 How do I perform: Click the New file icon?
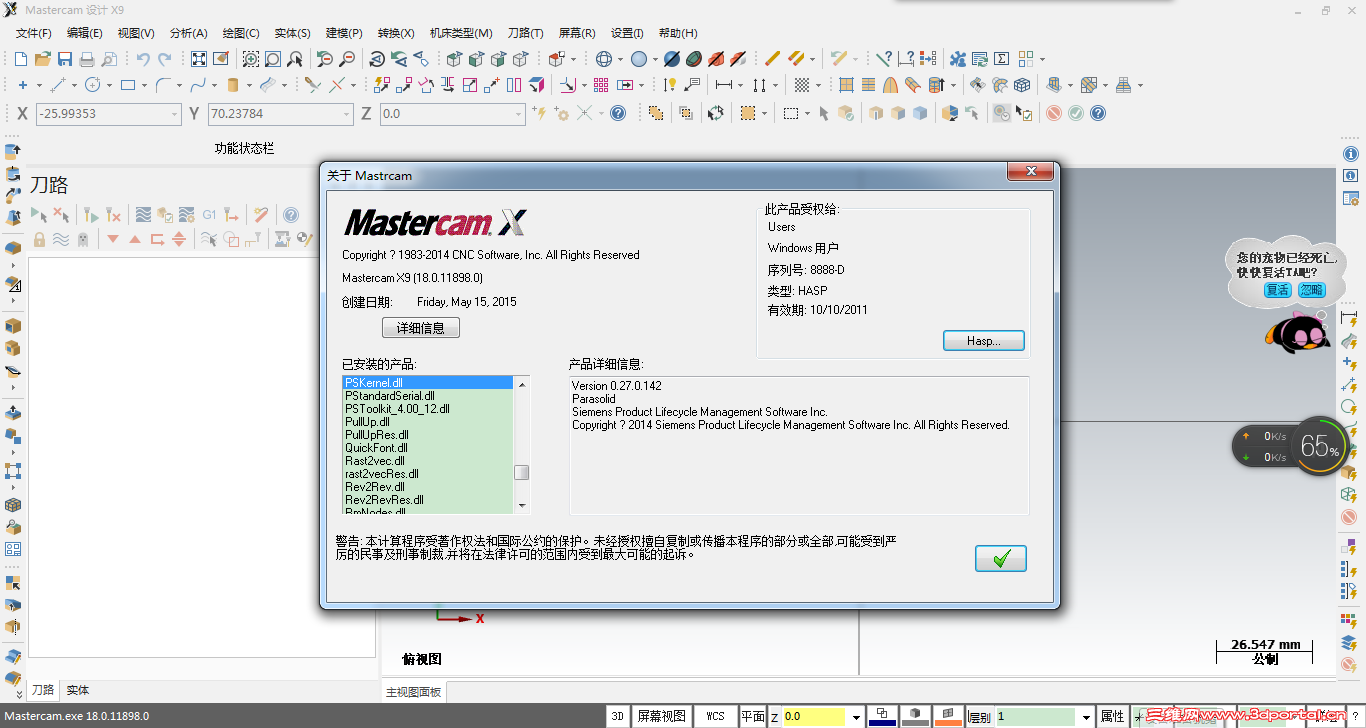point(21,59)
